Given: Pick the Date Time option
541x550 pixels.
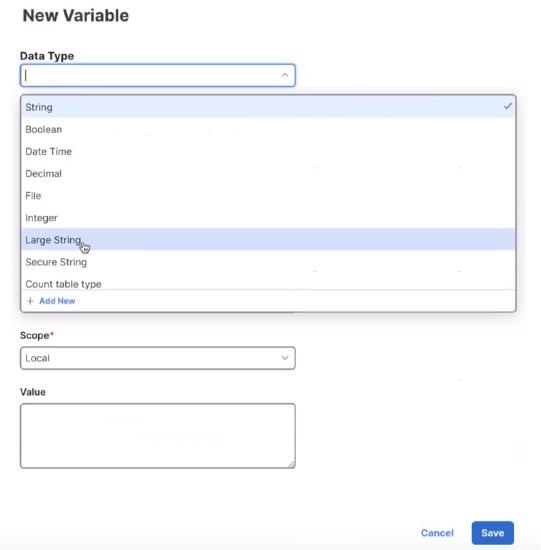Looking at the screenshot, I should tap(268, 152).
